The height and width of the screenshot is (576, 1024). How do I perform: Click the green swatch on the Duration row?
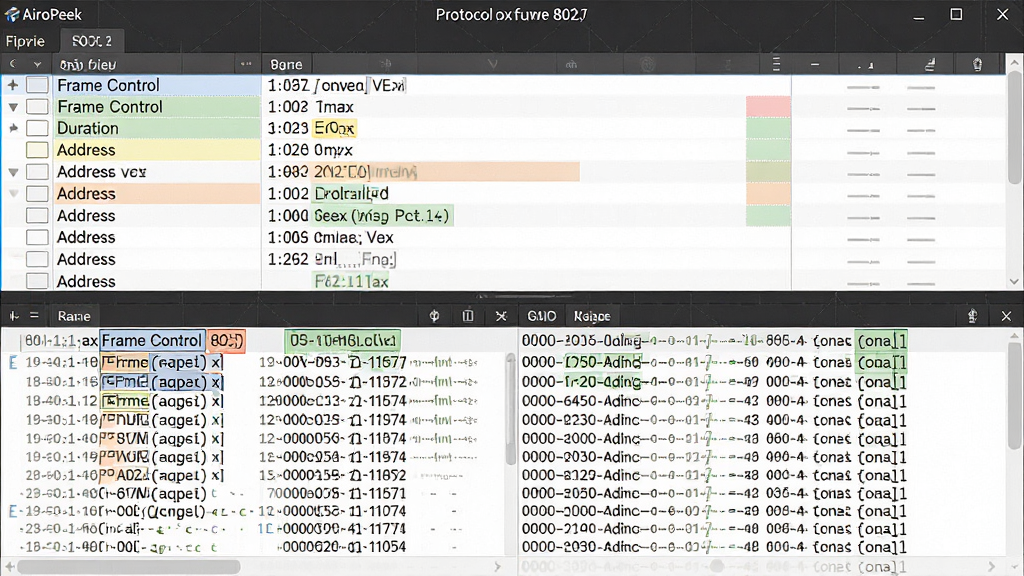click(x=768, y=128)
